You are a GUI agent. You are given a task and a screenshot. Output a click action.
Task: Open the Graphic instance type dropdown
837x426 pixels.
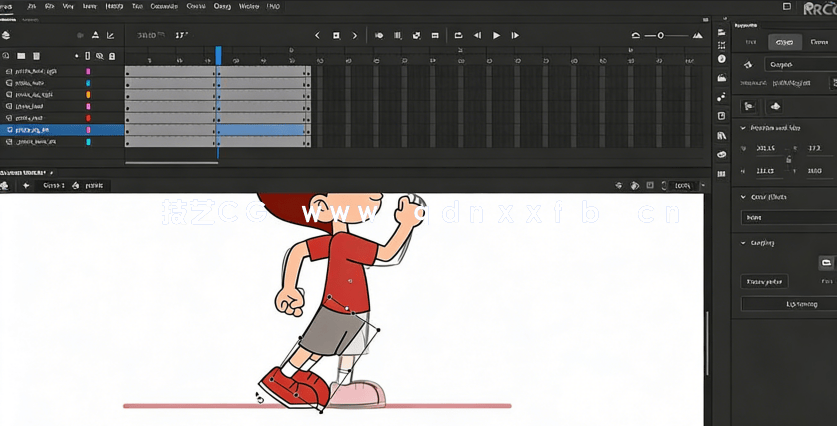[x=800, y=65]
